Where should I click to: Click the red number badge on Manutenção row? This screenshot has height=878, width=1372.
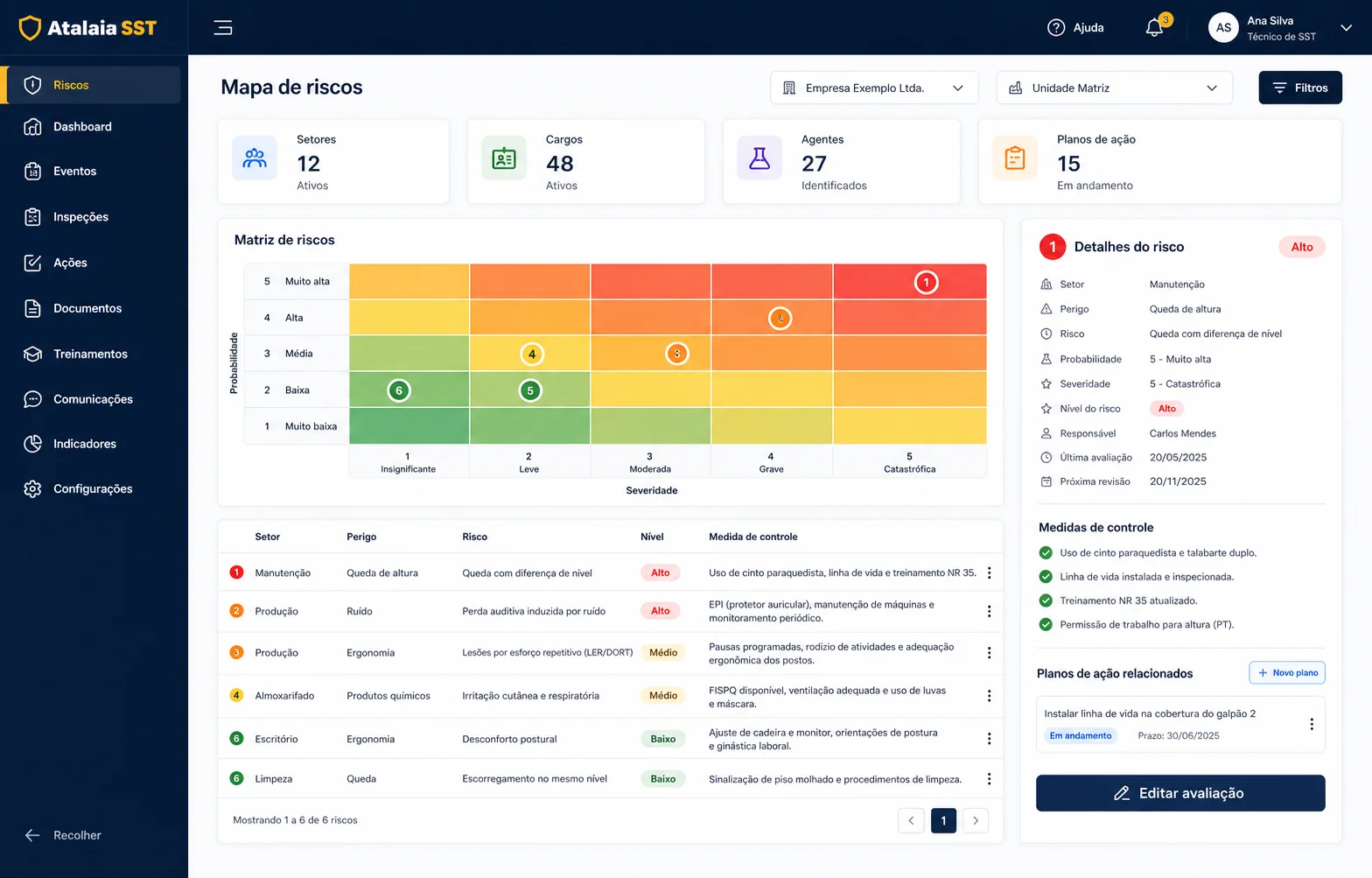click(236, 572)
